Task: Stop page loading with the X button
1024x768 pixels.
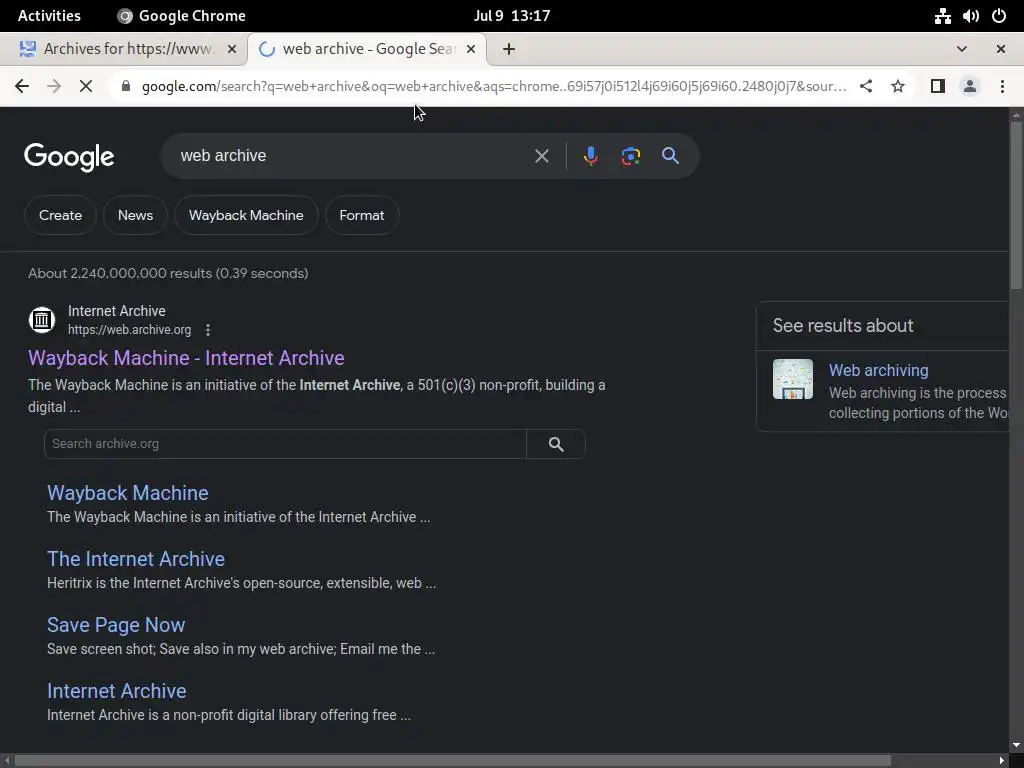Action: pyautogui.click(x=86, y=86)
